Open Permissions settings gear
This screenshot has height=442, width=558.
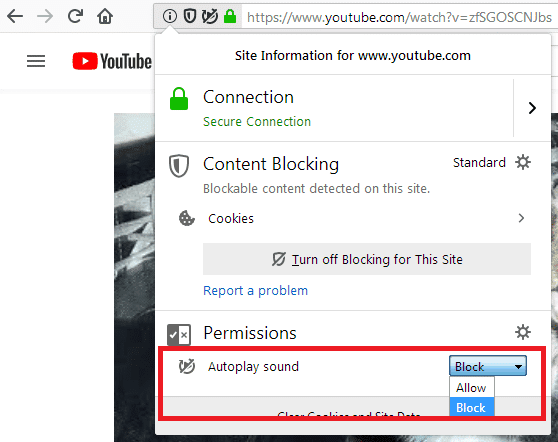click(523, 332)
